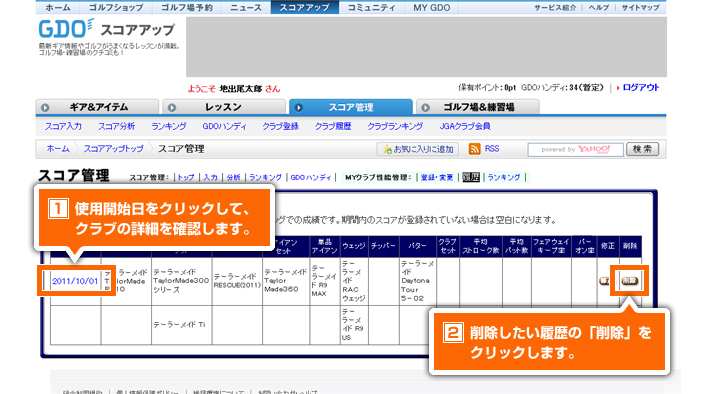Open the サイトマップ link
This screenshot has width=702, height=394.
click(640, 8)
